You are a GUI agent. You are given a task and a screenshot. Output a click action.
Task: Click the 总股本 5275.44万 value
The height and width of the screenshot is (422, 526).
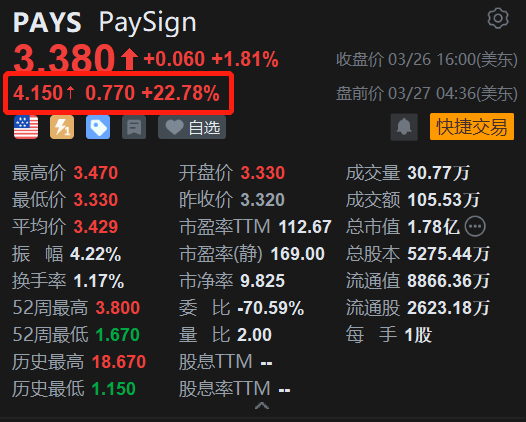(448, 254)
